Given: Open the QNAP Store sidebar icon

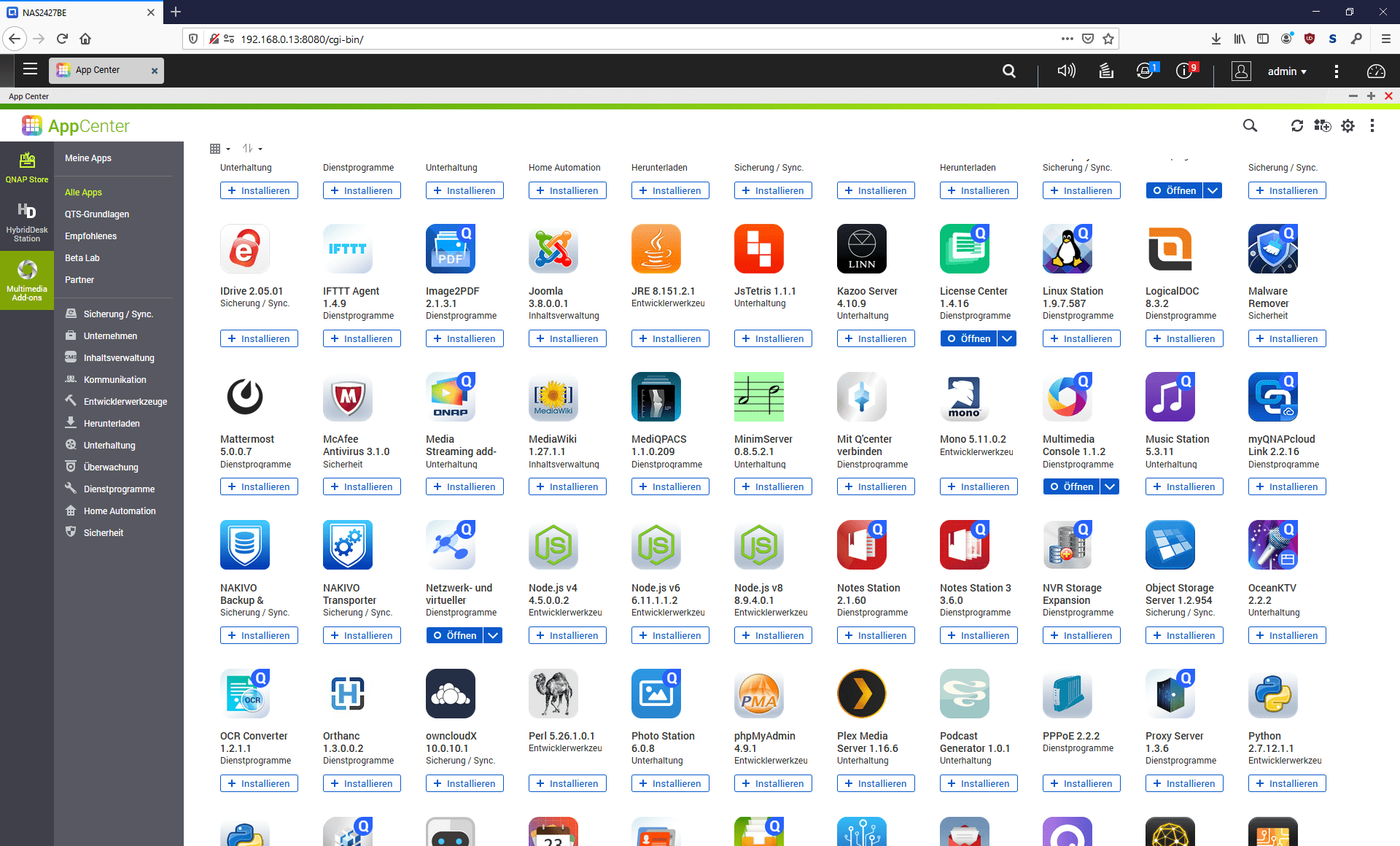Looking at the screenshot, I should 27,166.
